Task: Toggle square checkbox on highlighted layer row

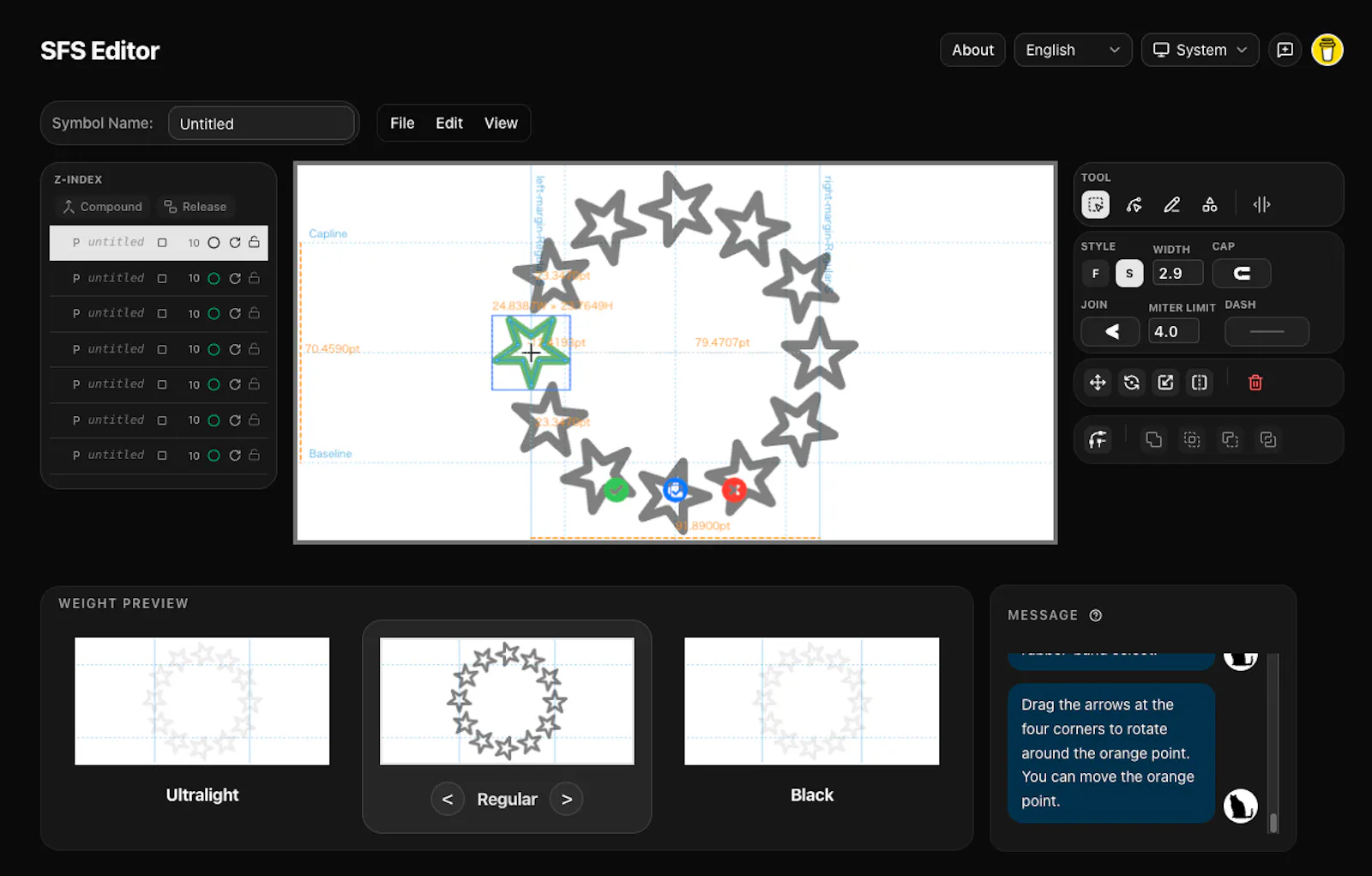Action: [x=162, y=243]
